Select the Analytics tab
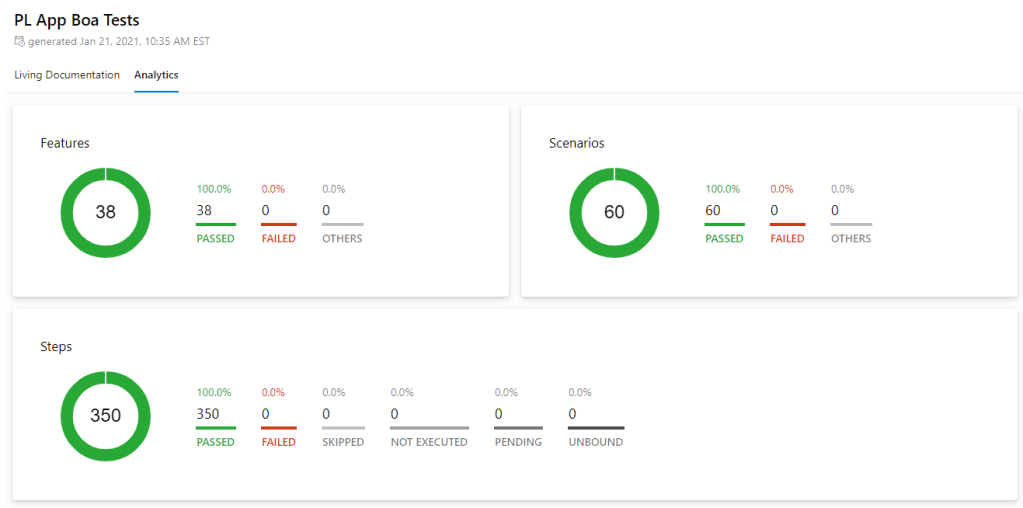This screenshot has height=508, width=1023. coord(156,75)
